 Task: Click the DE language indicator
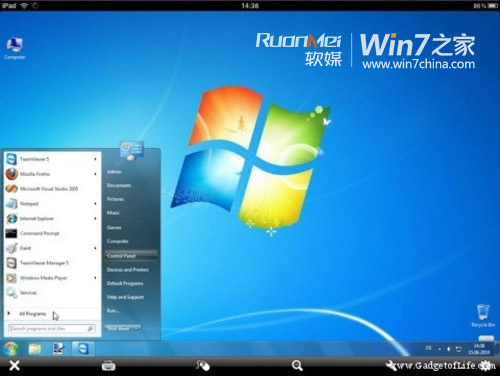coord(428,348)
